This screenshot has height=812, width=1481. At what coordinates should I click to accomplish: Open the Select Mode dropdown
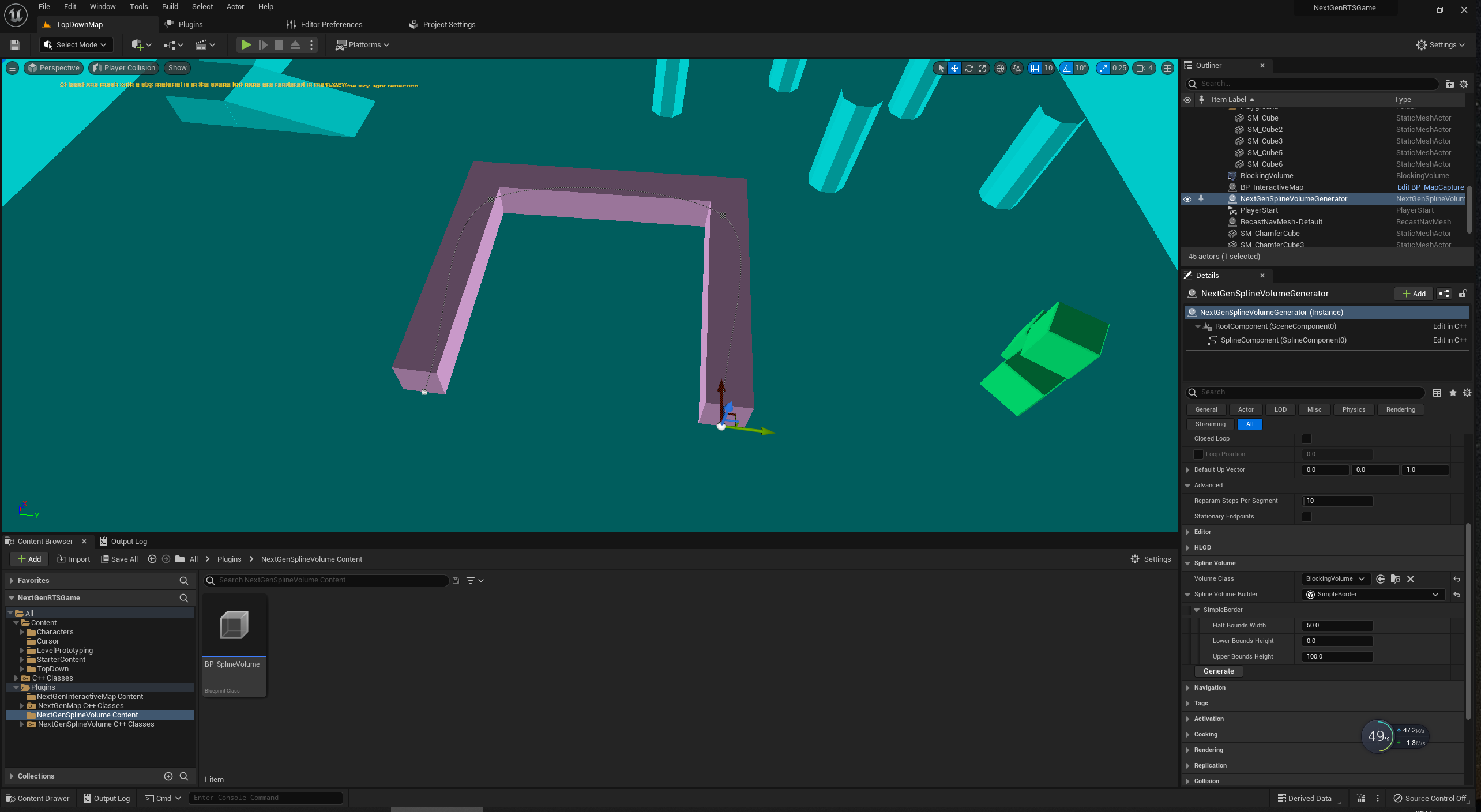76,44
